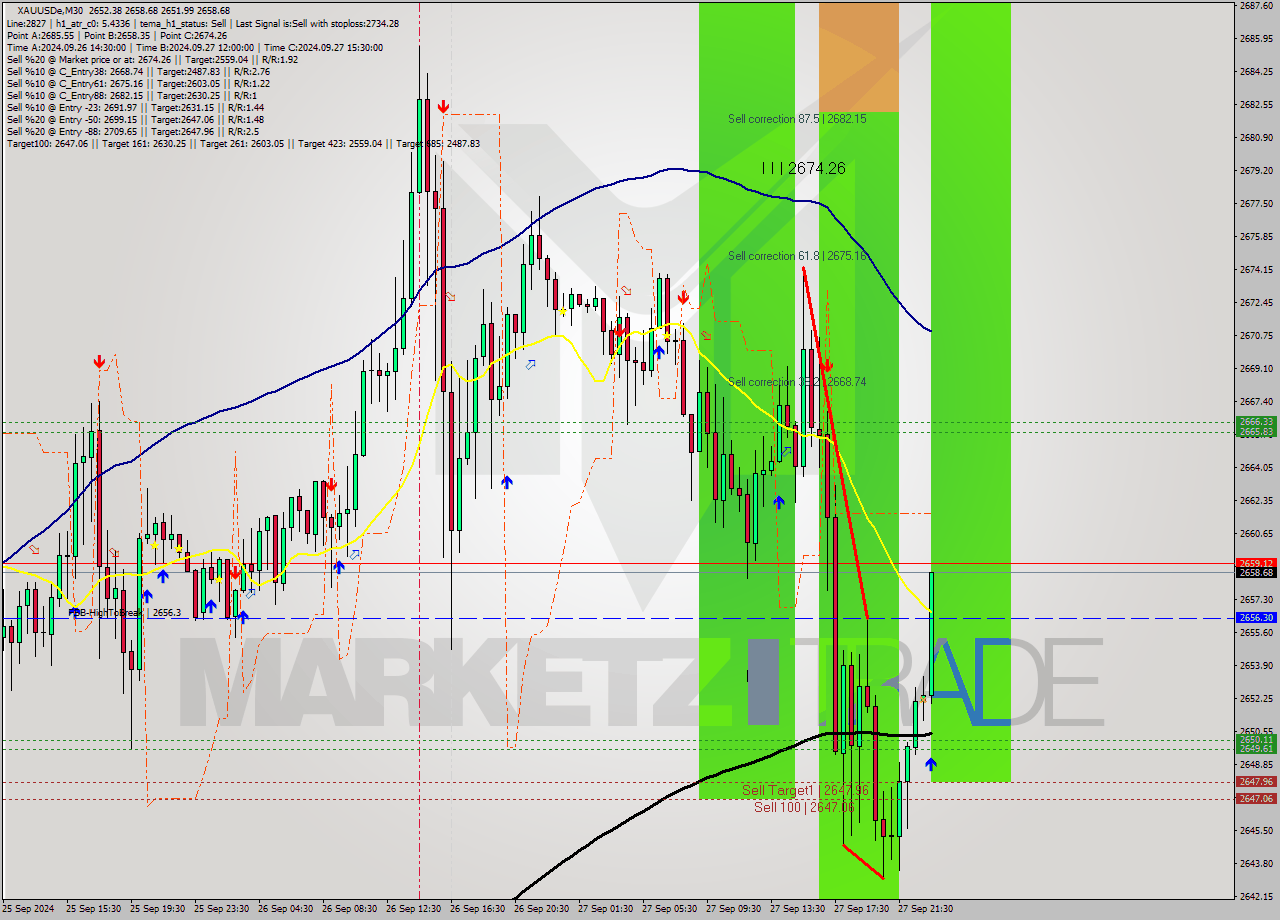Click the red 2647.96 price tag
This screenshot has height=920, width=1280.
(1256, 782)
